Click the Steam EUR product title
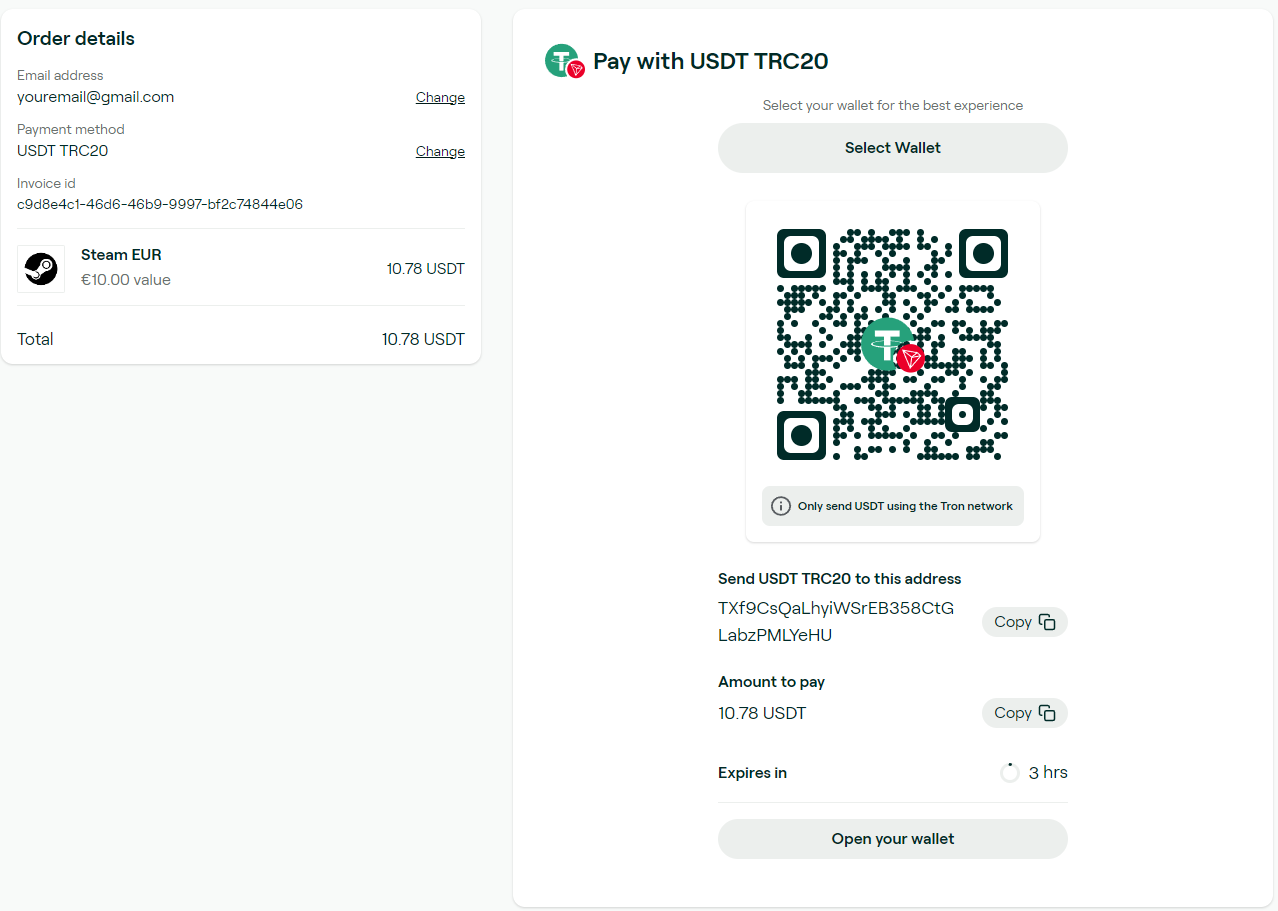This screenshot has height=911, width=1278. pyautogui.click(x=121, y=255)
